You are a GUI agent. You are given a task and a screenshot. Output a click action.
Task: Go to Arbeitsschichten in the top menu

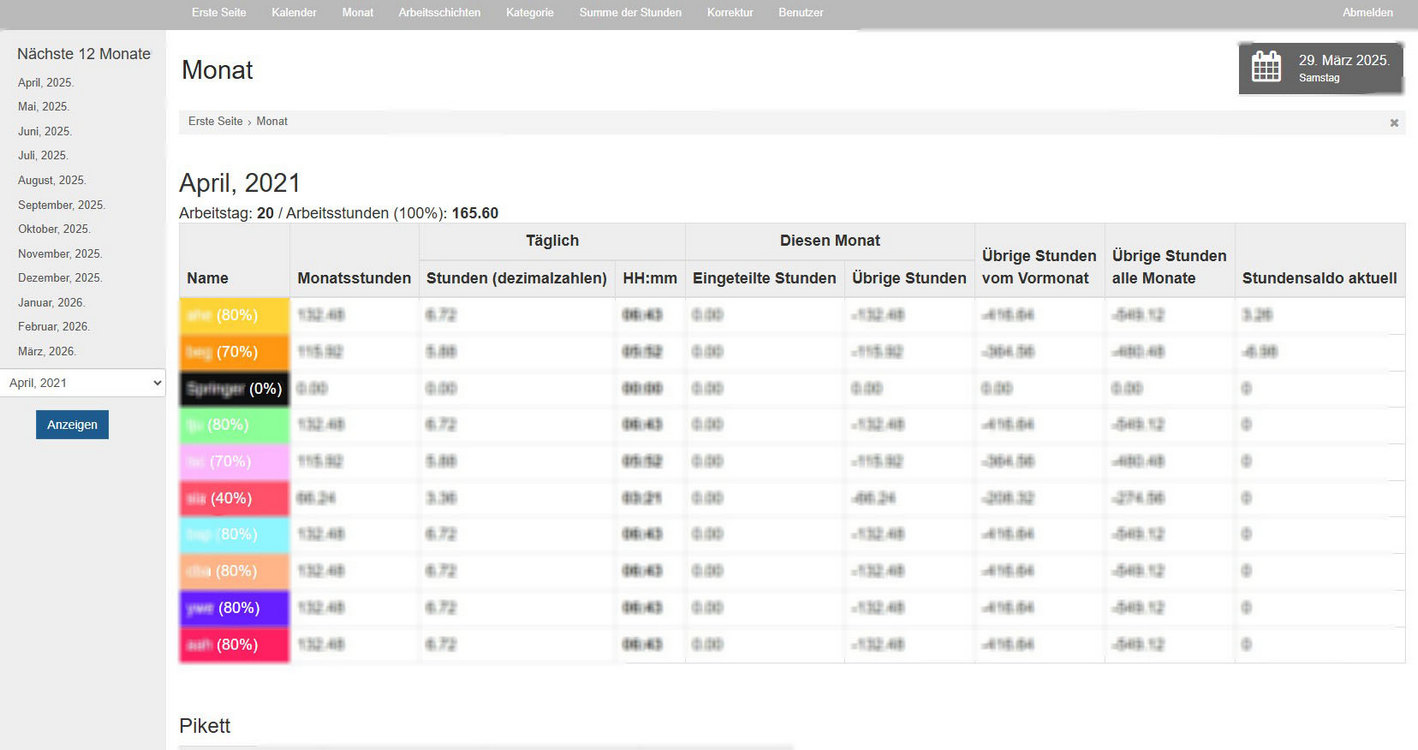click(439, 13)
